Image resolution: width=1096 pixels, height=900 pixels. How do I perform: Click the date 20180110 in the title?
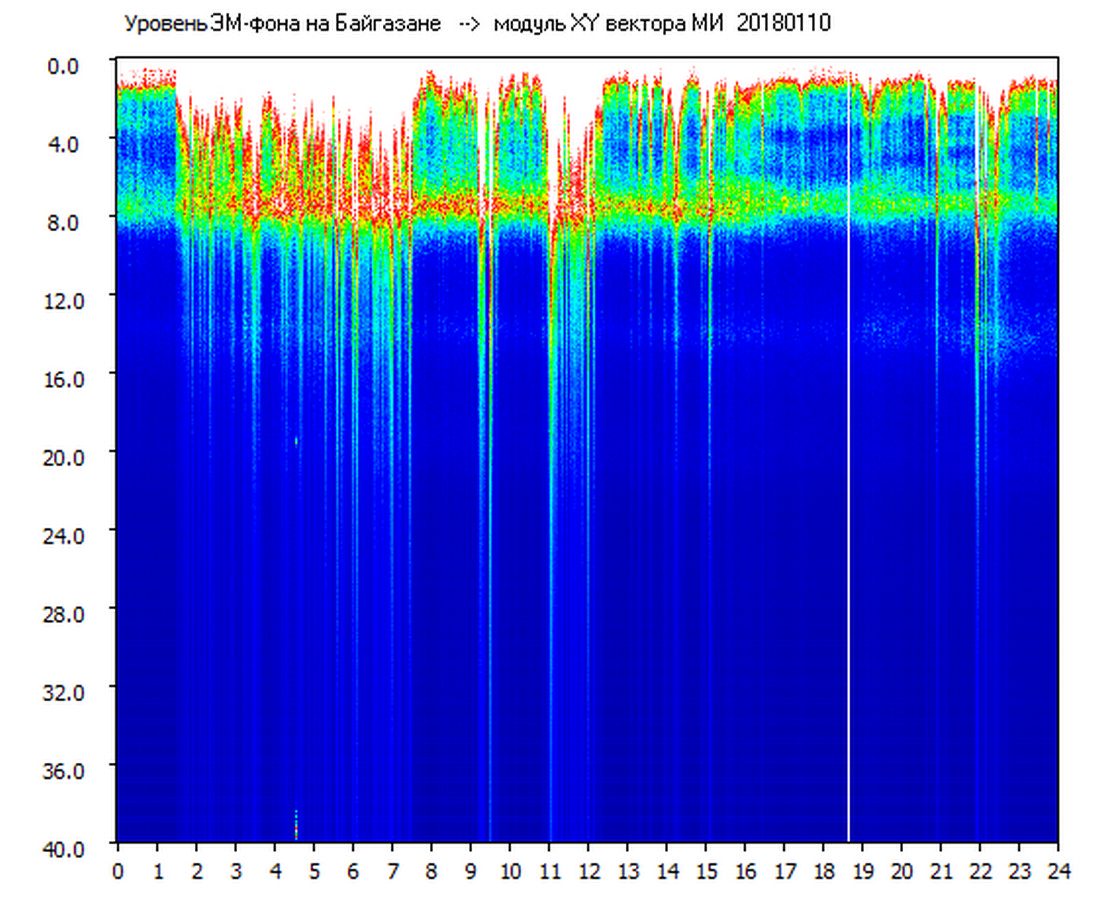pyautogui.click(x=783, y=24)
